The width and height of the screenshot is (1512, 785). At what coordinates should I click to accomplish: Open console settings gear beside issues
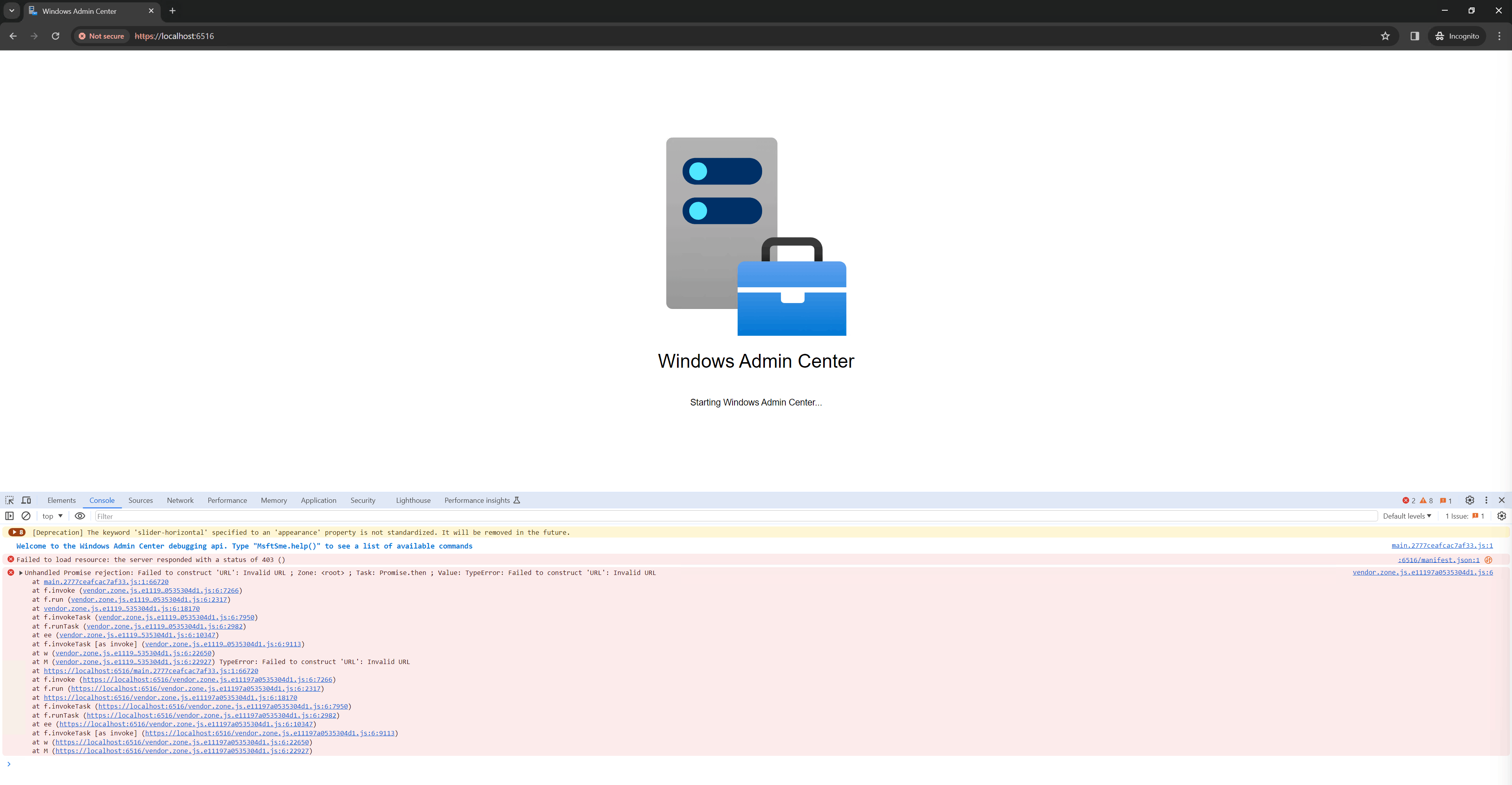[1501, 516]
